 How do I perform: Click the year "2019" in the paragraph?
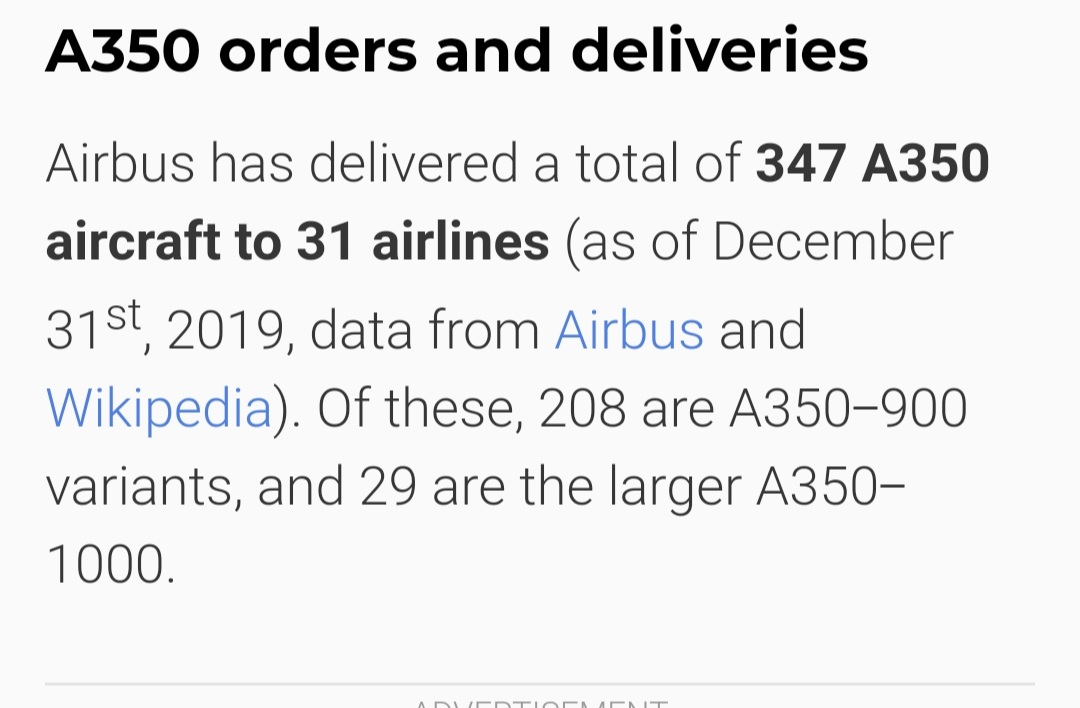click(228, 332)
